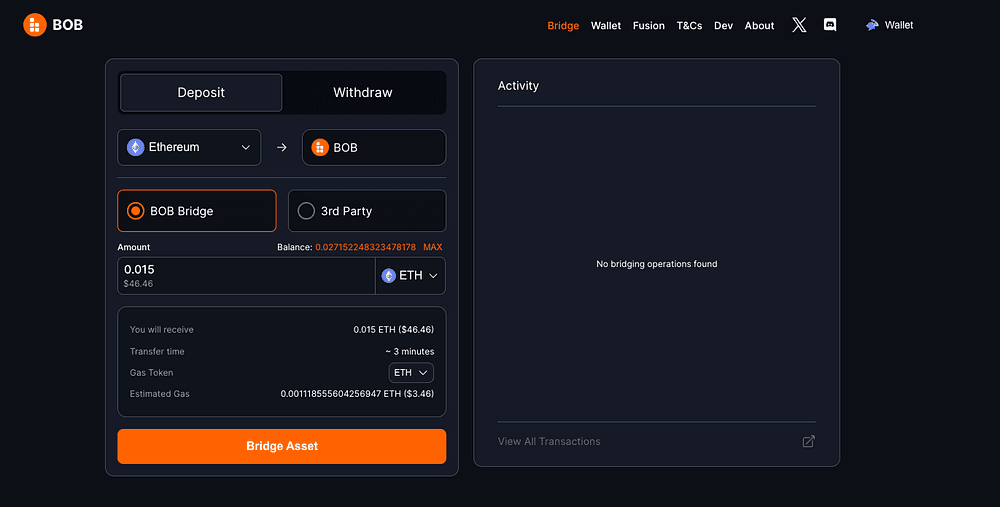Viewport: 1000px width, 507px height.
Task: Click the balance value 0.027152248323478178
Action: click(x=365, y=247)
